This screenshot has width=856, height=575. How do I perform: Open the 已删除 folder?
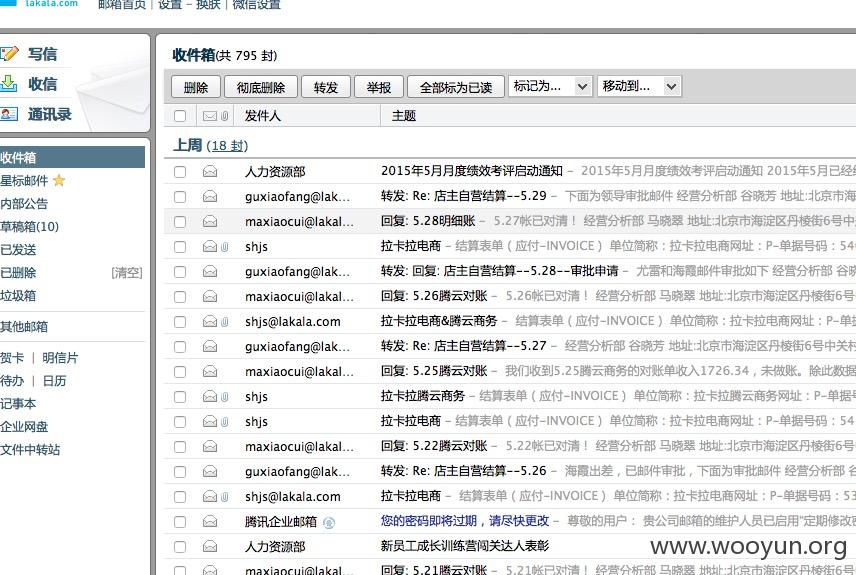coord(18,272)
